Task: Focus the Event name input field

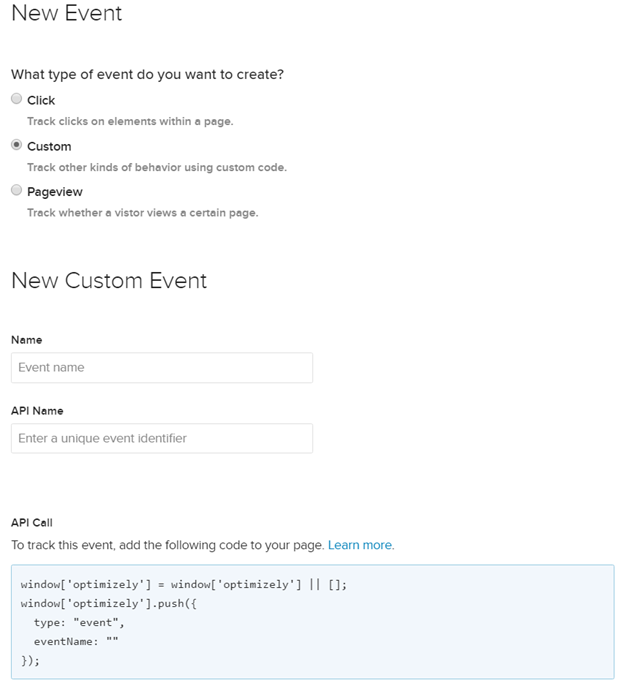Action: pyautogui.click(x=162, y=368)
